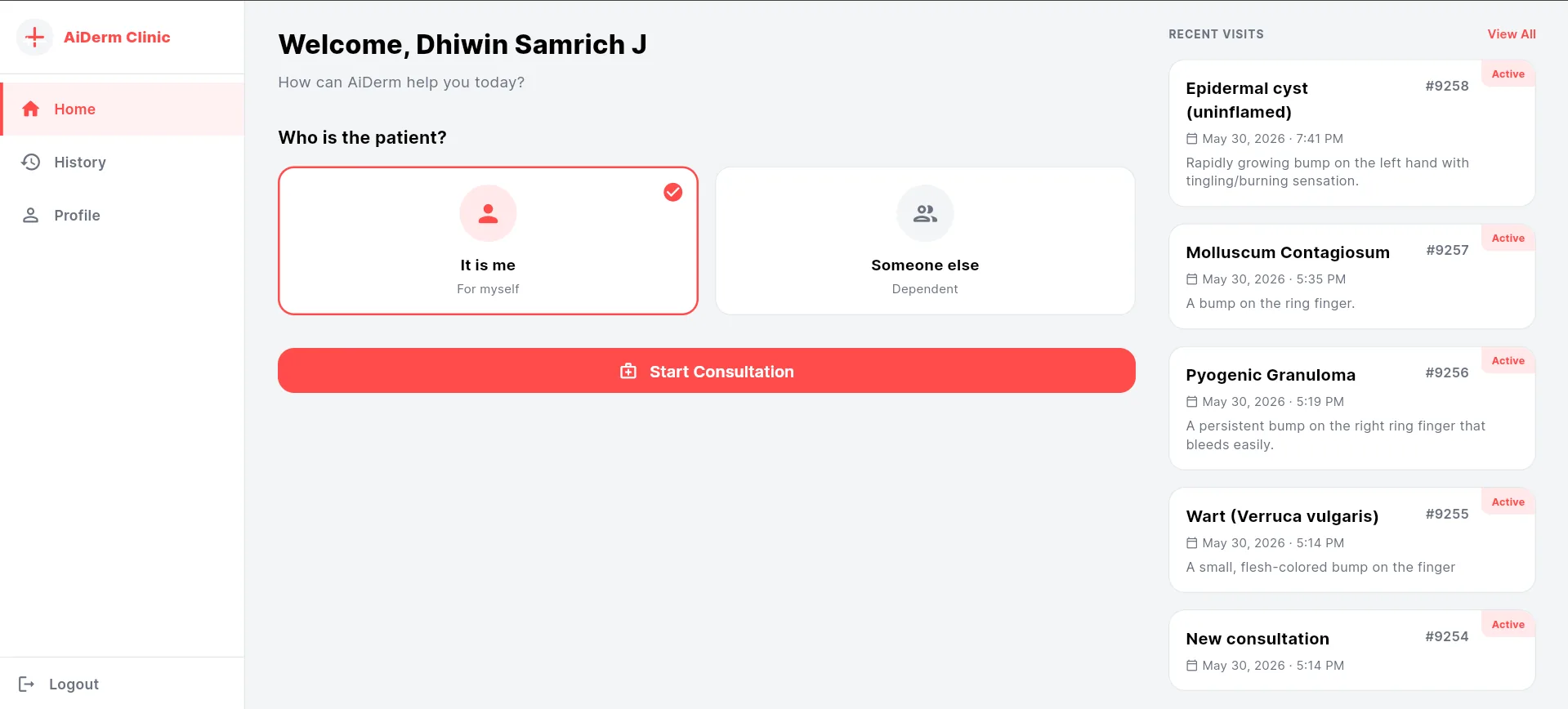
Task: Click the single person icon on It is me card
Action: coord(488,213)
